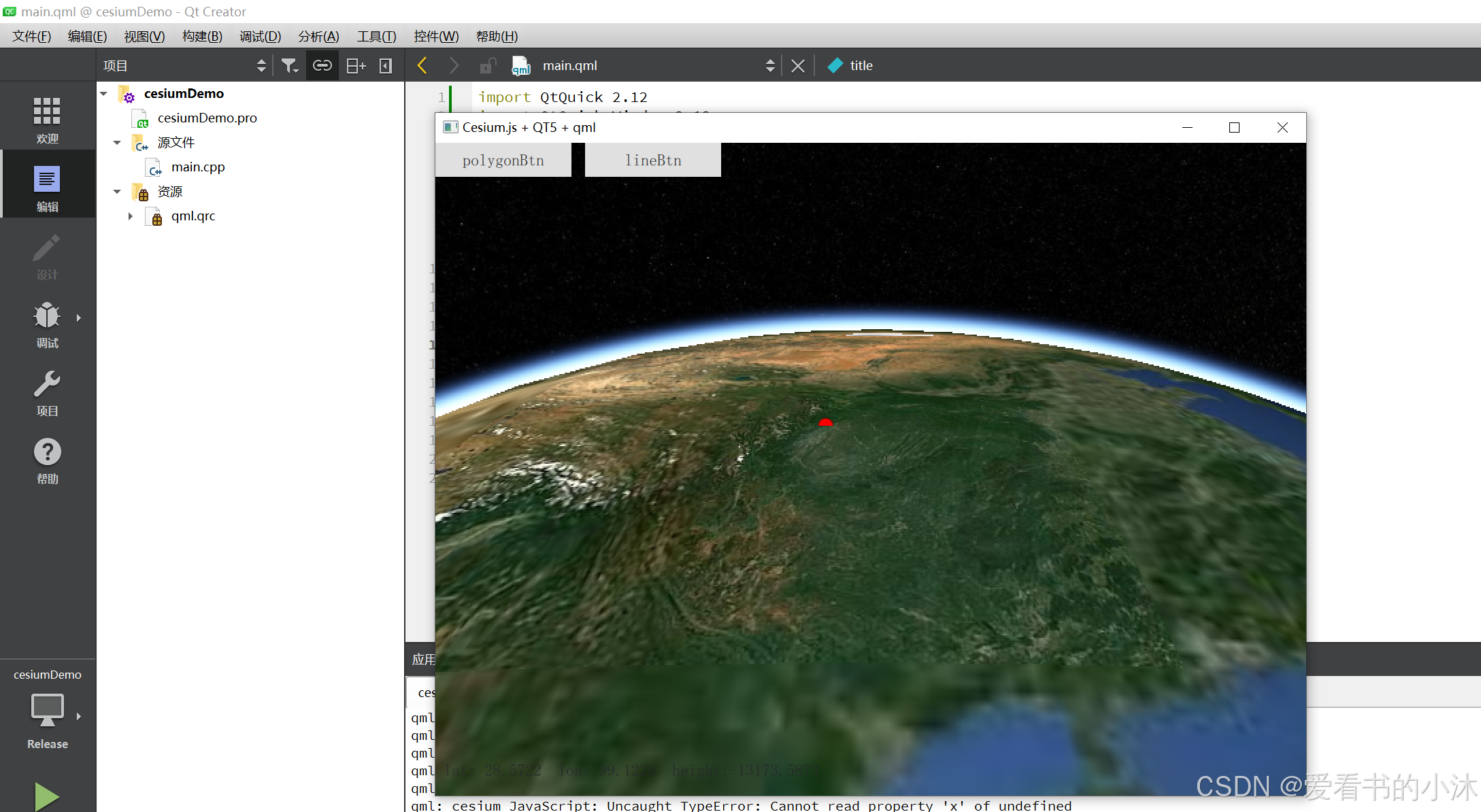This screenshot has width=1481, height=812.
Task: Open the Welcome (欢迎) mode
Action: point(47,119)
